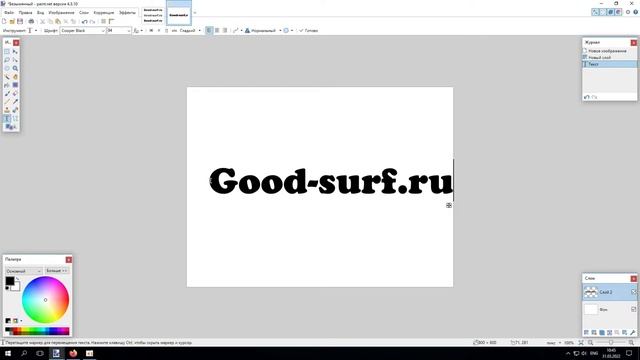Click the Duplicate Layer icon
Image resolution: width=640 pixels, height=360 pixels.
click(x=602, y=333)
